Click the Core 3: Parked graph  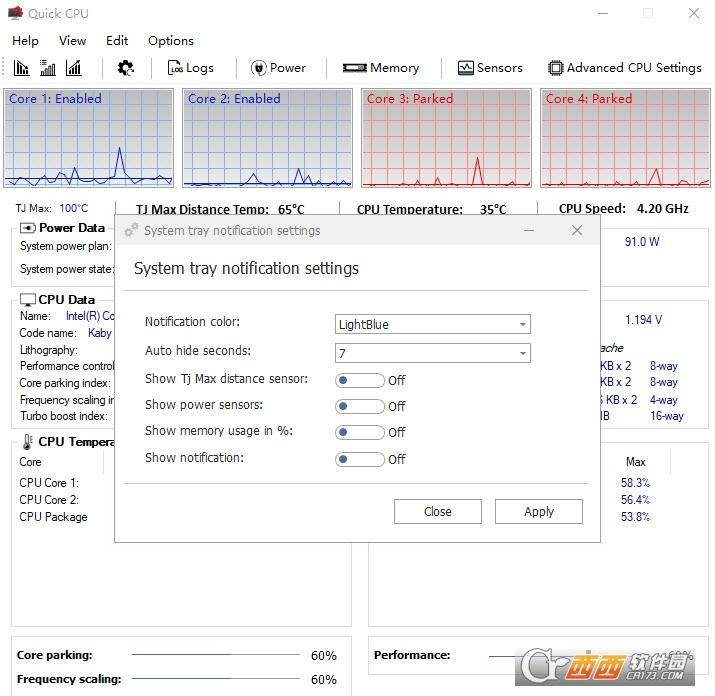pos(446,138)
